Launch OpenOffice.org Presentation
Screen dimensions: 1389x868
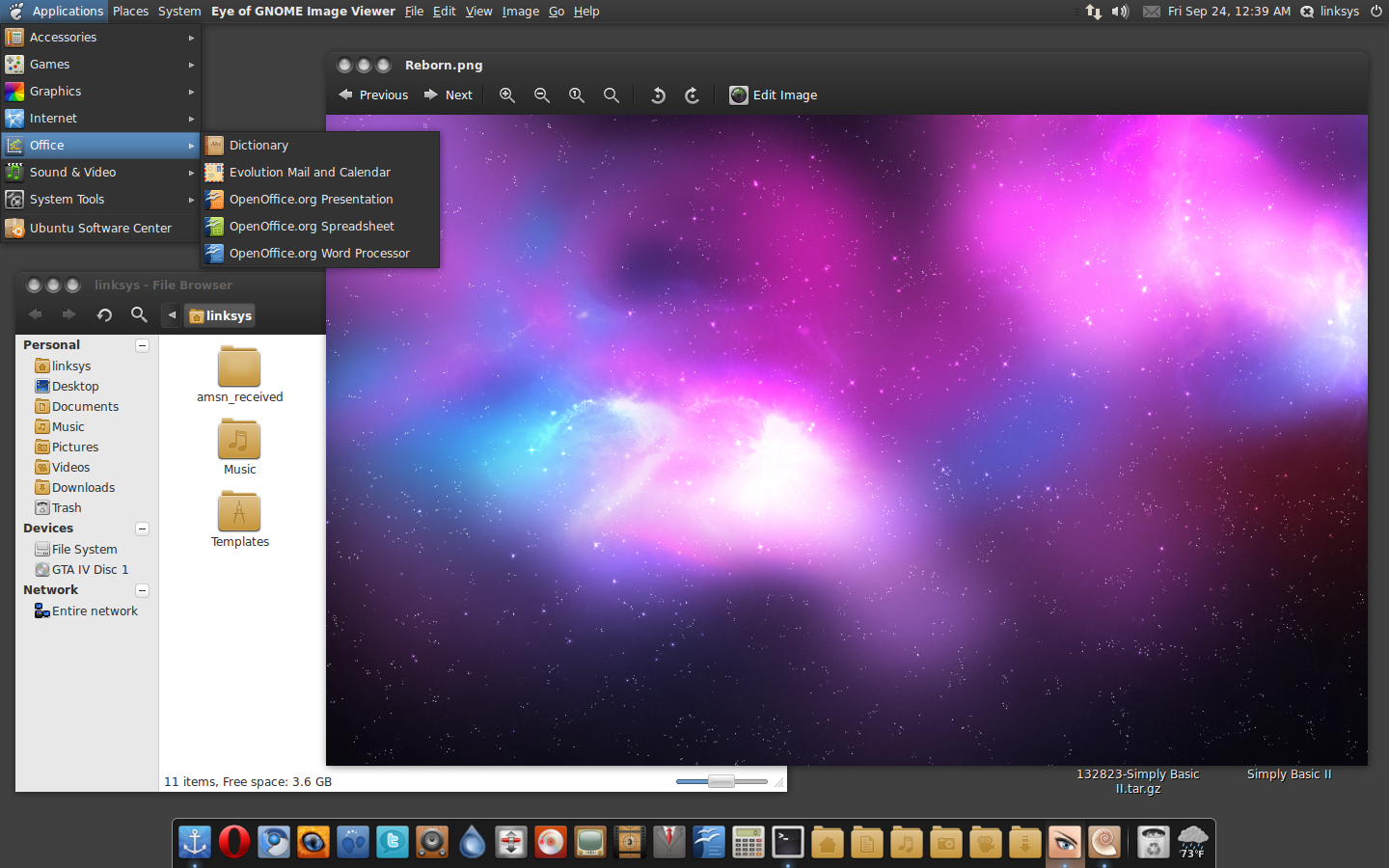pyautogui.click(x=320, y=199)
